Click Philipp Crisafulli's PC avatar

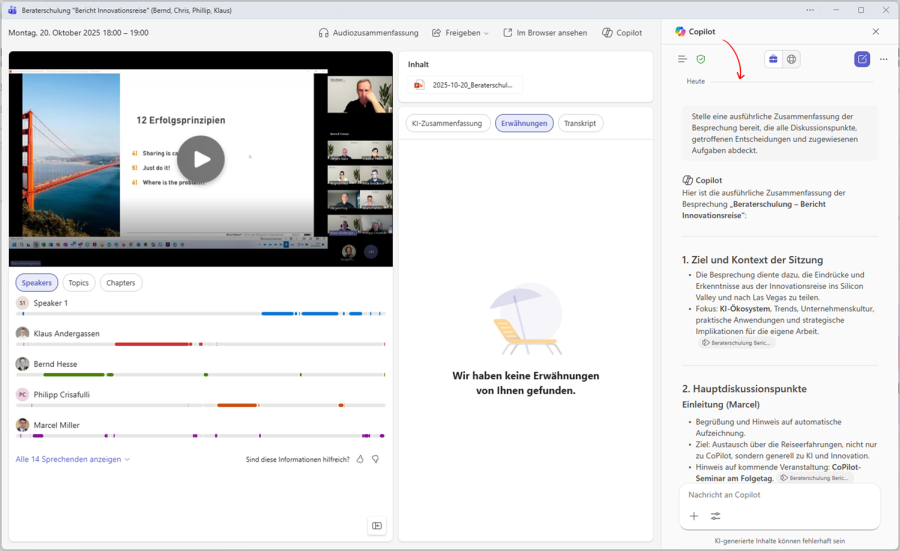[22, 394]
